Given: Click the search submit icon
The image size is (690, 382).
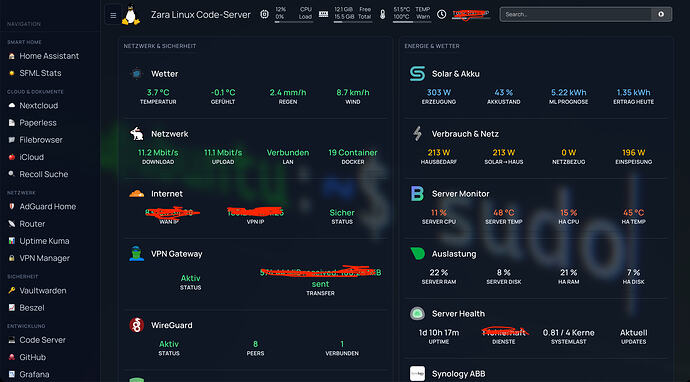Looking at the screenshot, I should [661, 14].
